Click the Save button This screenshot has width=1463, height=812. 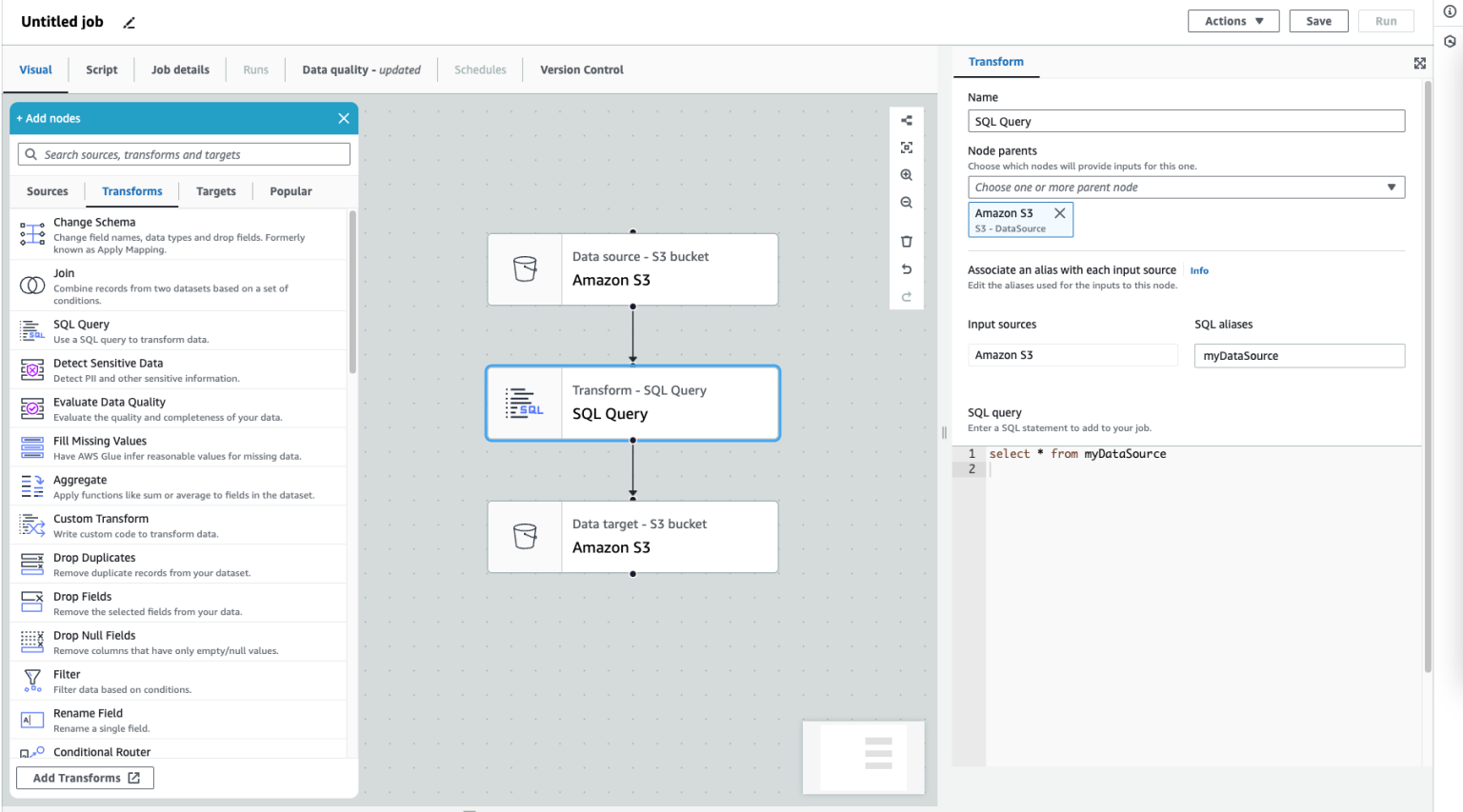pos(1318,21)
